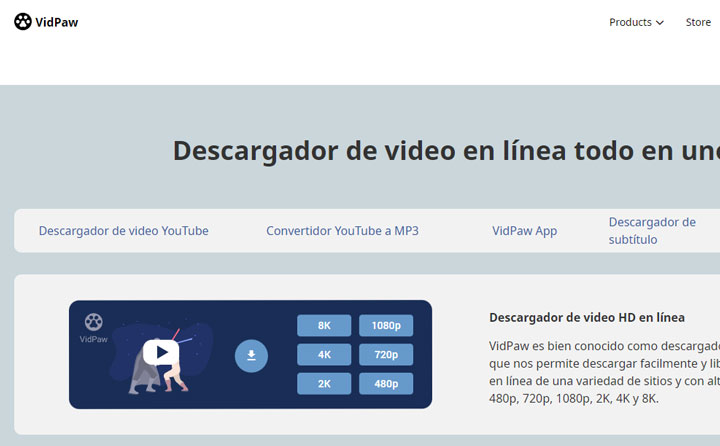Expand the Products dropdown menu
The width and height of the screenshot is (720, 446).
[636, 22]
